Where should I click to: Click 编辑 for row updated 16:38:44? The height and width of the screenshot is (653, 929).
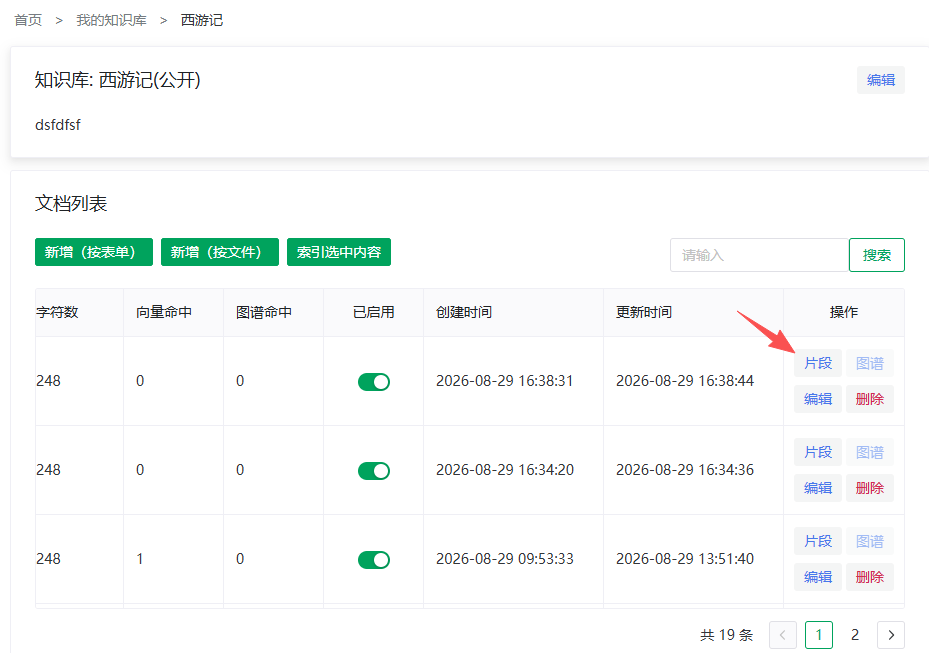tap(818, 399)
